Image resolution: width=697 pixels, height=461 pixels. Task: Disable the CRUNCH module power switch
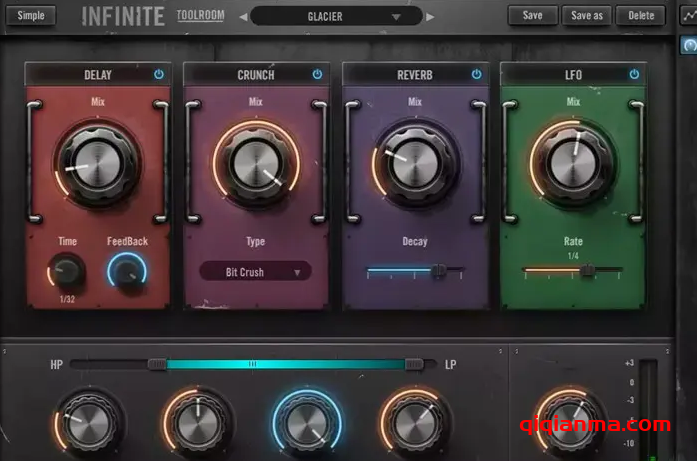(x=317, y=74)
